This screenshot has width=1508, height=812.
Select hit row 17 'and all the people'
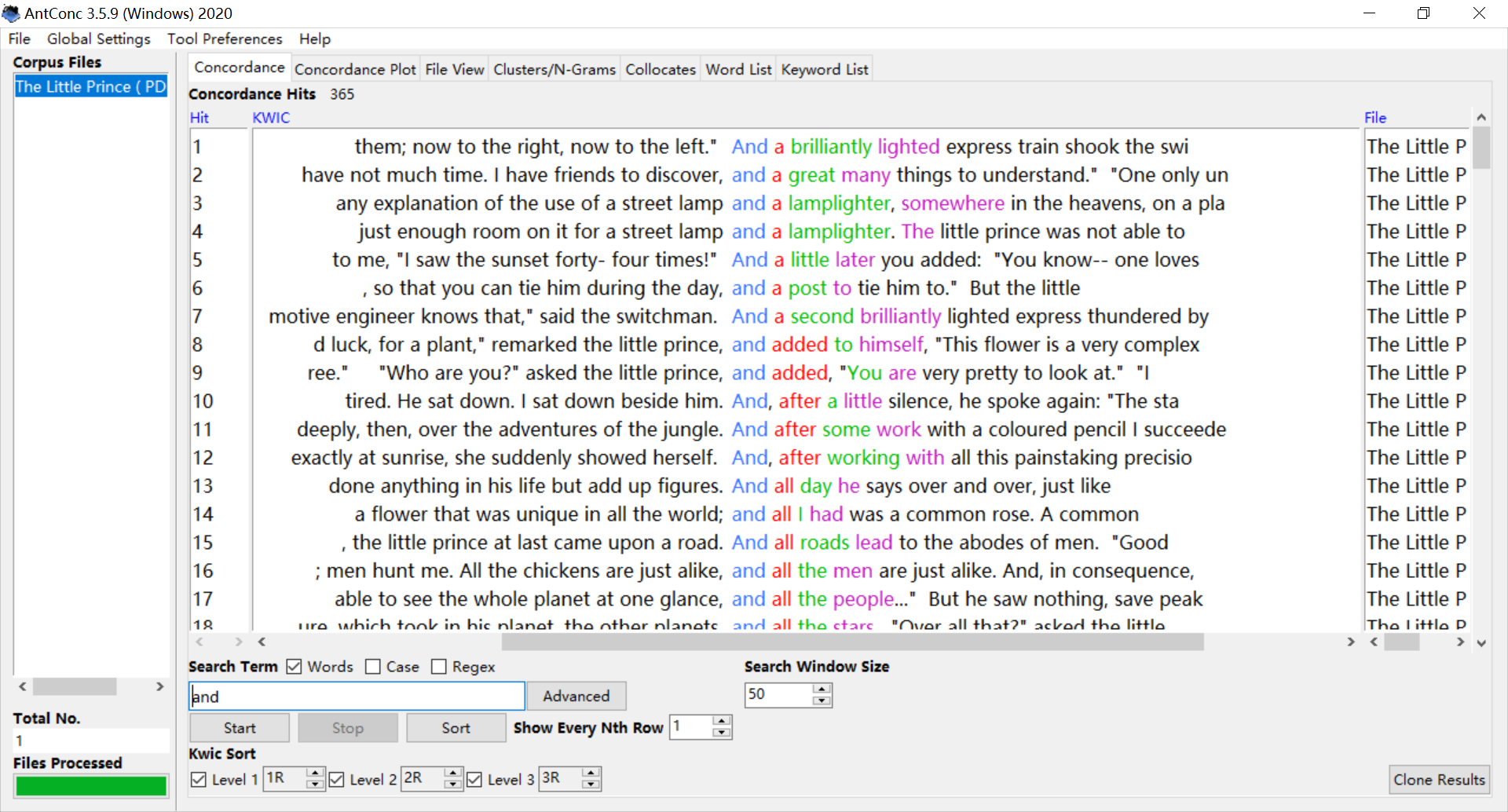(x=805, y=599)
